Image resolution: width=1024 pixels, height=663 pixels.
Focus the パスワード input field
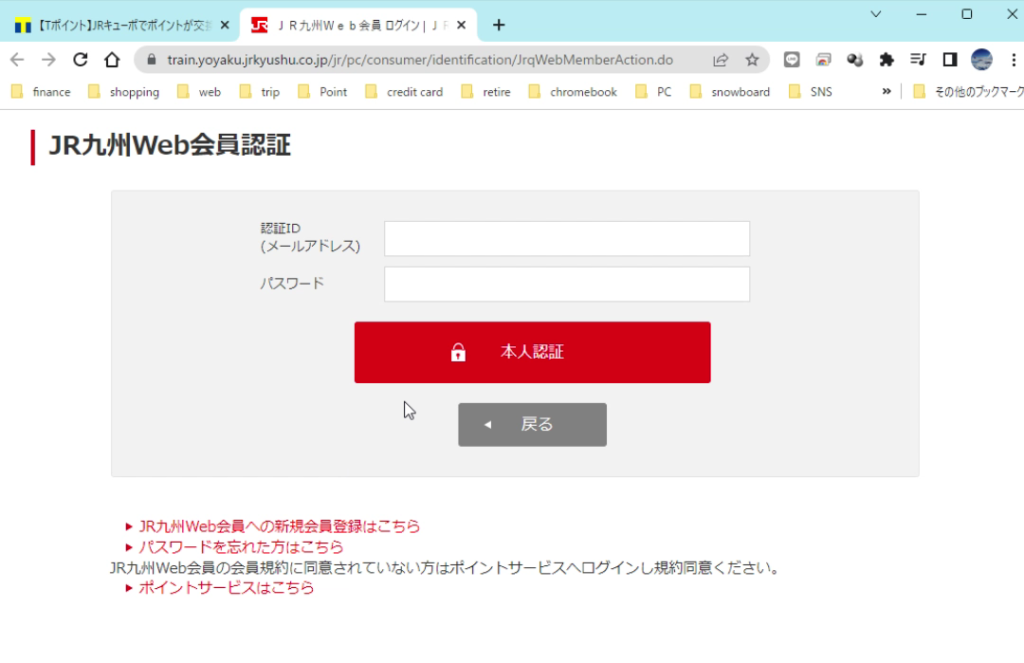tap(566, 284)
